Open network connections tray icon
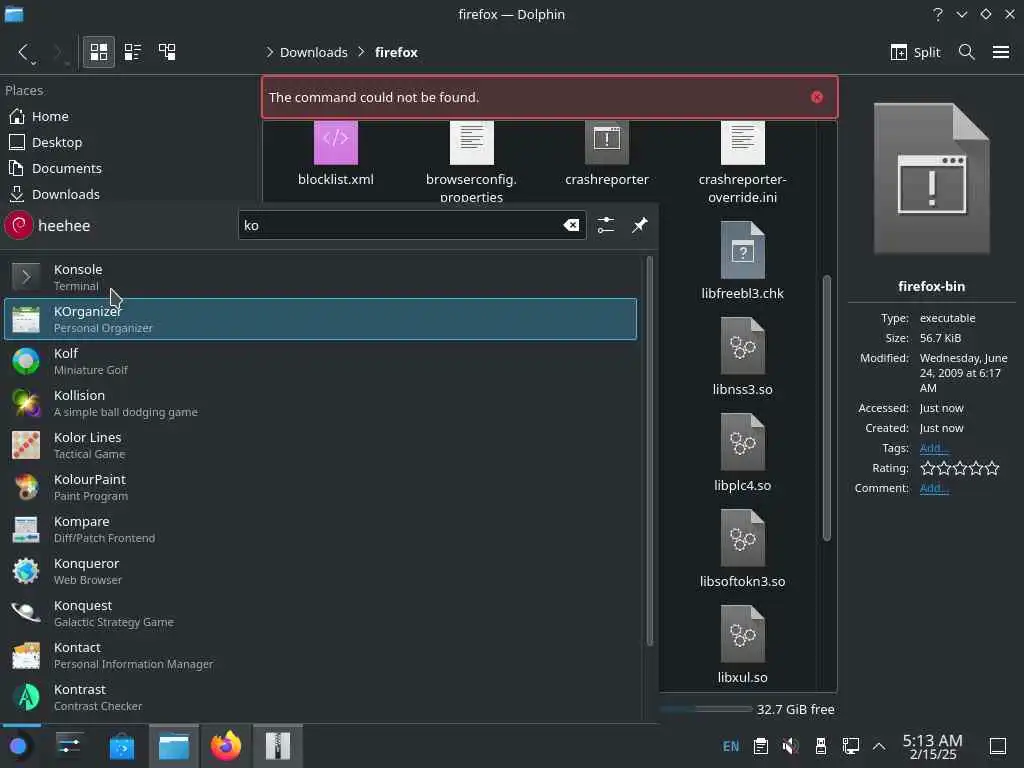 click(850, 746)
